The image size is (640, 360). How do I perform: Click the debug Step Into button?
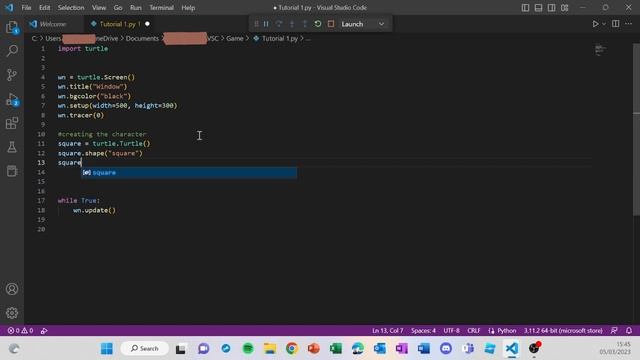(292, 24)
